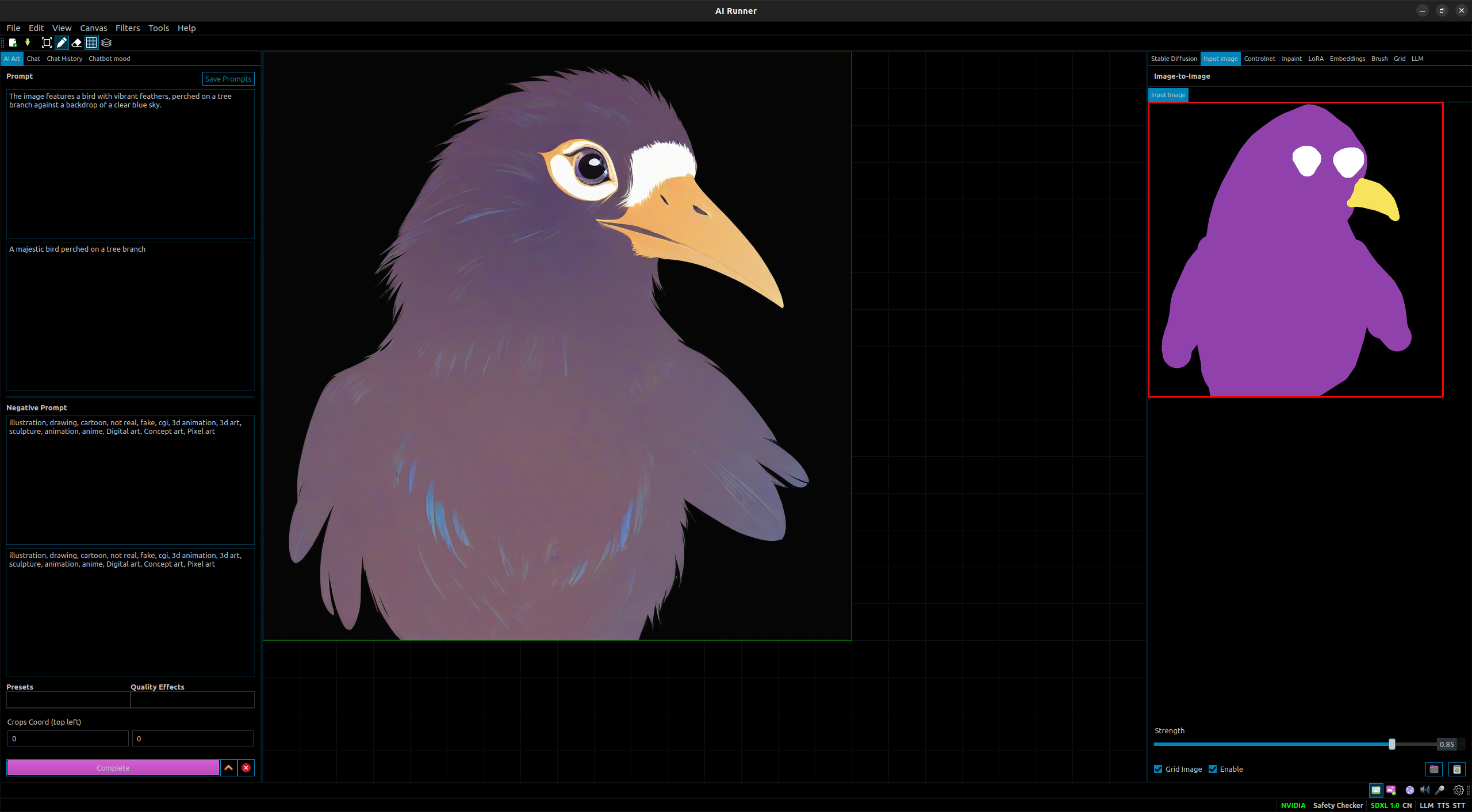Image resolution: width=1472 pixels, height=812 pixels.
Task: Switch to the AI Art tab
Action: [12, 59]
